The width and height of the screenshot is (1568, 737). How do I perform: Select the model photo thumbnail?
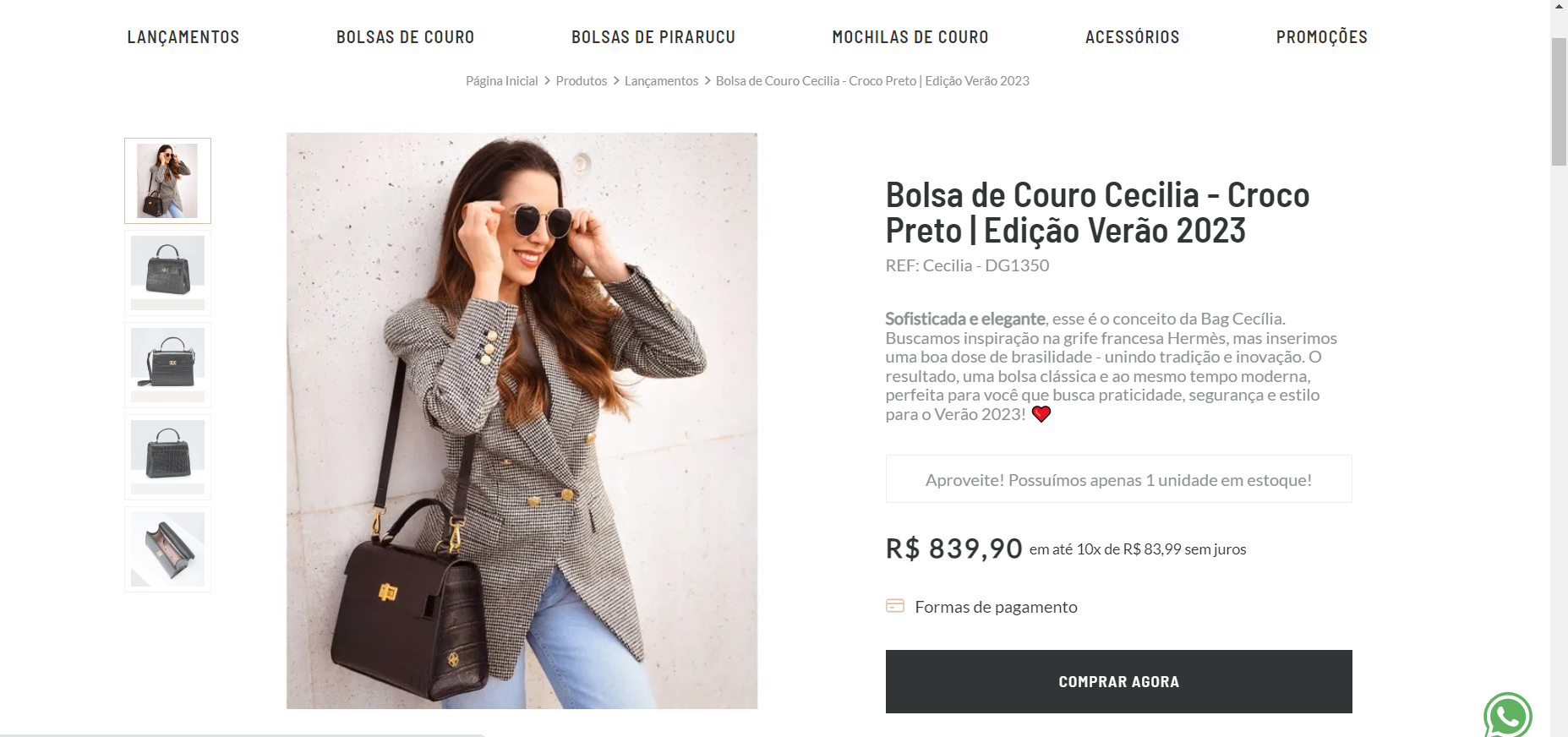tap(167, 181)
